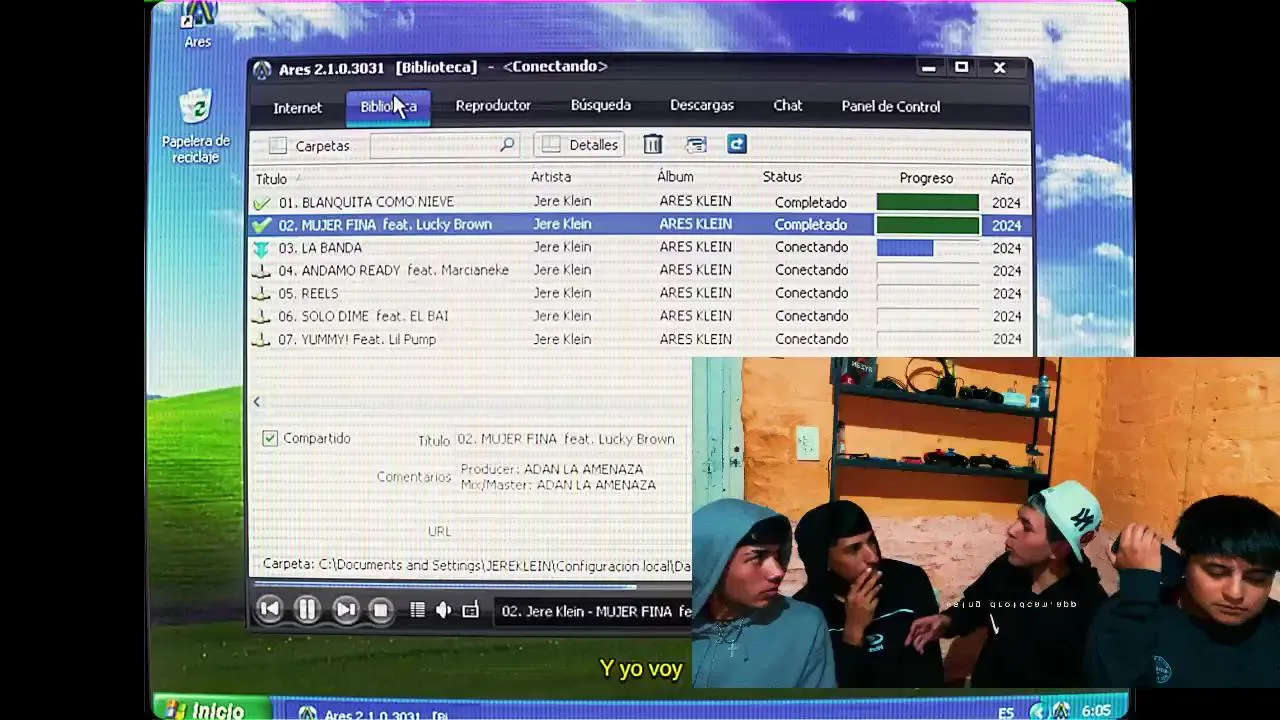
Task: Switch to the Biblioteca tab
Action: [x=389, y=107]
